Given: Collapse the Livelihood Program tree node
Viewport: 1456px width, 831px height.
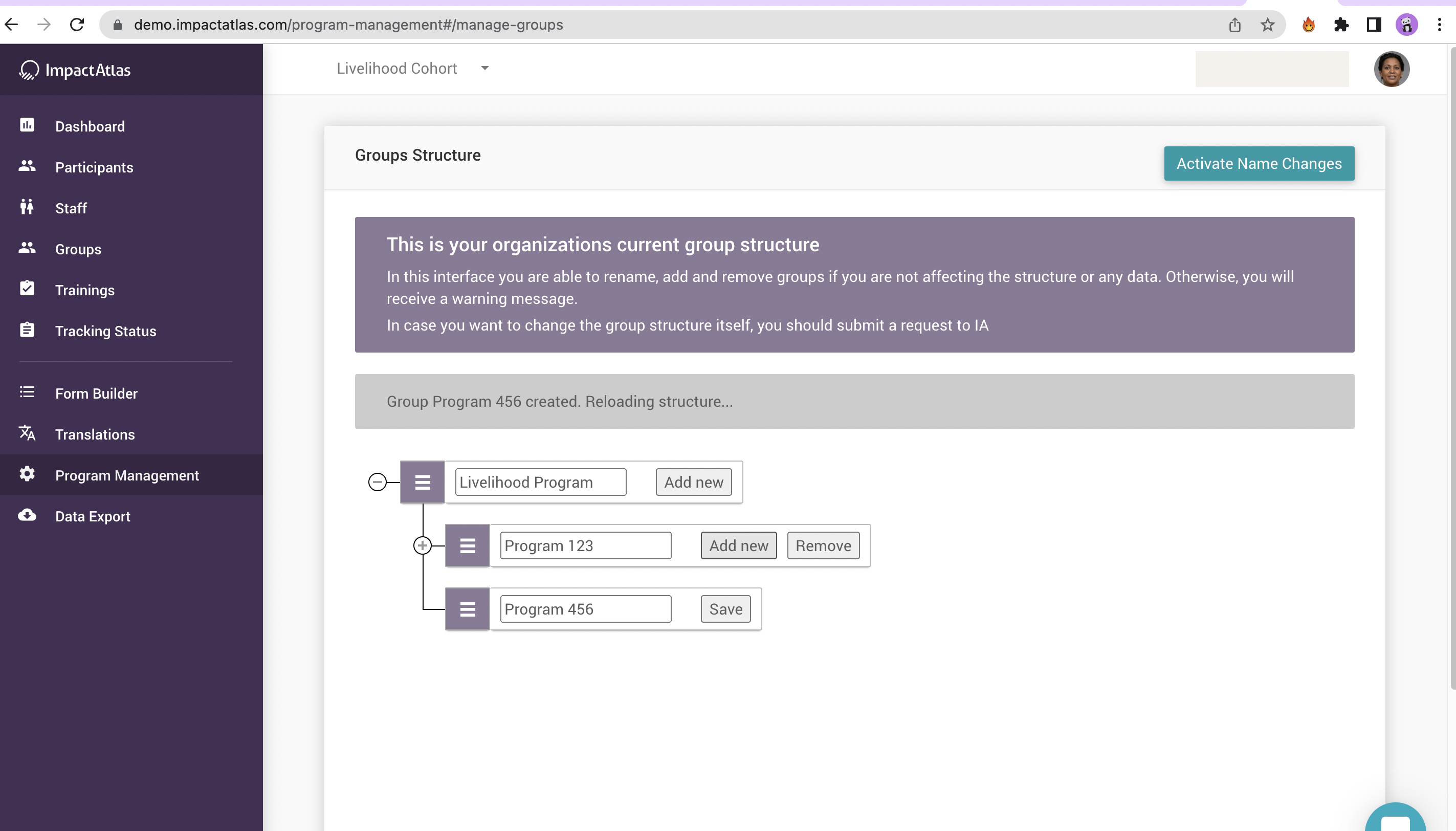Looking at the screenshot, I should 377,482.
